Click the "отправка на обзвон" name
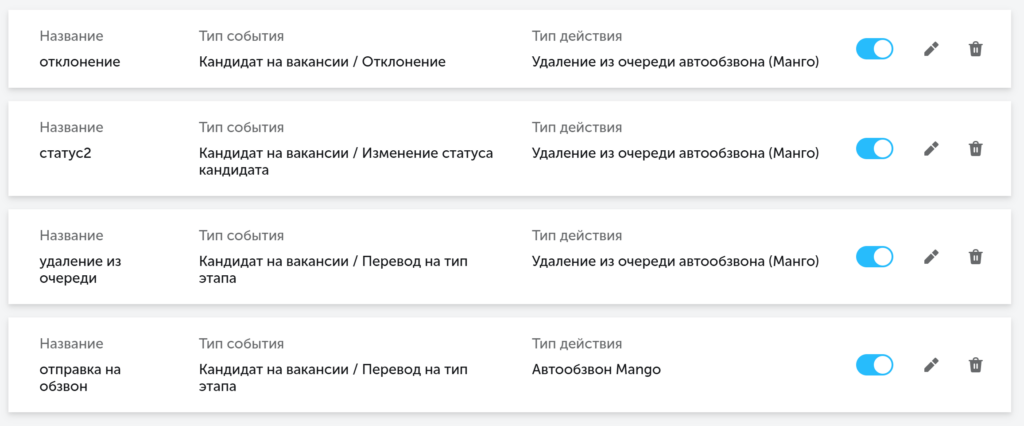The height and width of the screenshot is (426, 1024). pos(80,378)
